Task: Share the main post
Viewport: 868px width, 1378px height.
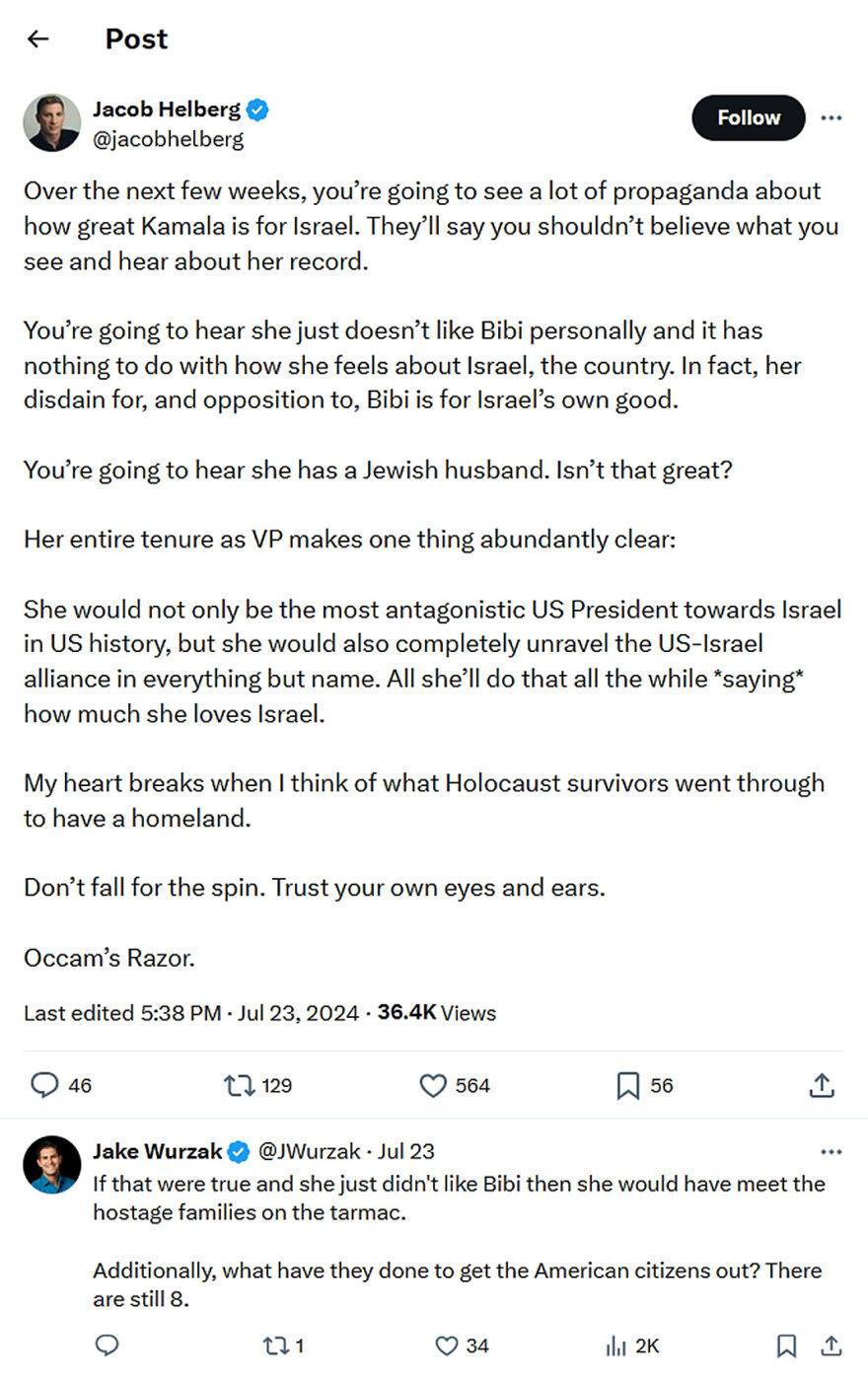Action: tap(822, 1085)
